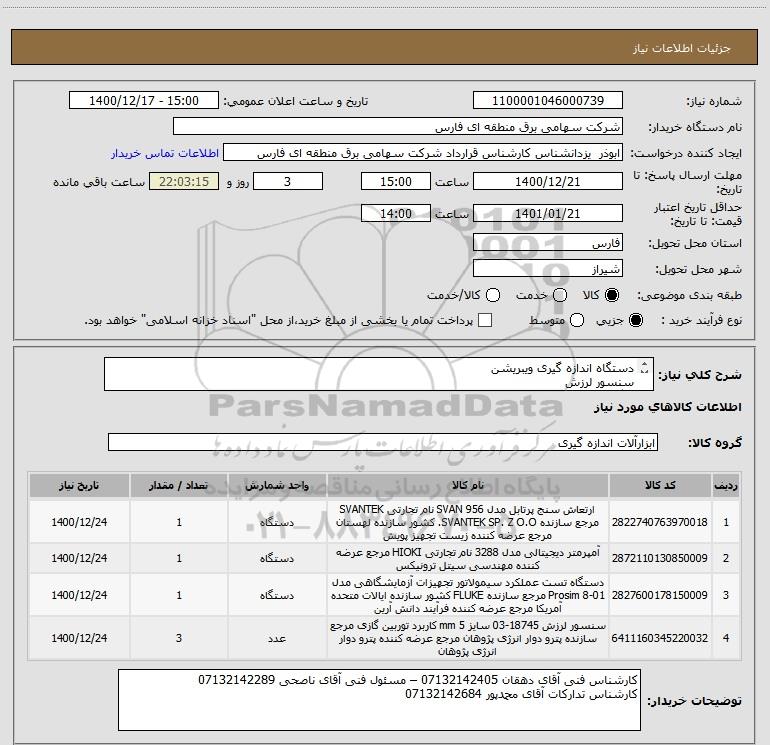Click the جزئیات اطلاعات نیاز header title
The height and width of the screenshot is (745, 770).
pos(681,48)
